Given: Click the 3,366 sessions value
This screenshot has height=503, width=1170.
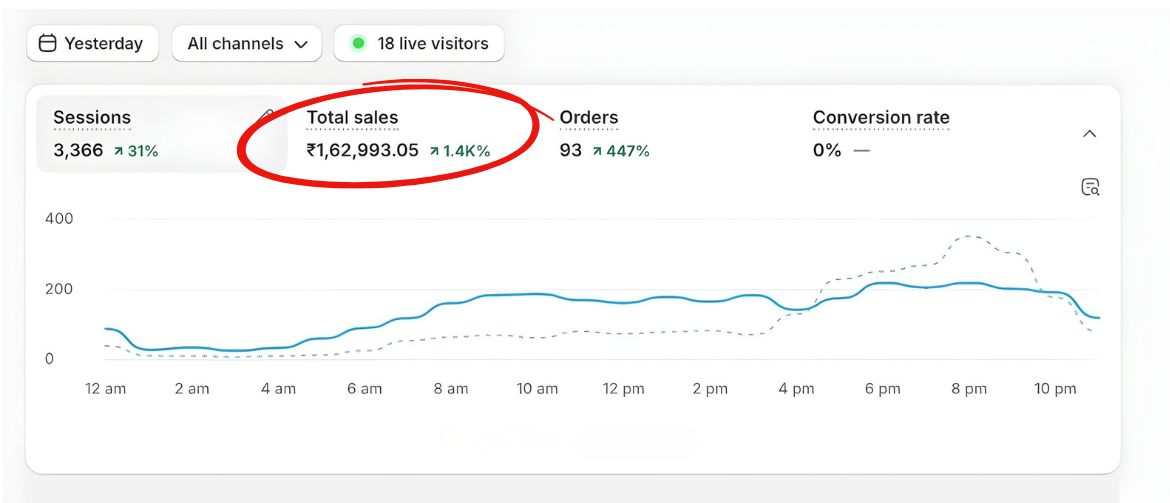Looking at the screenshot, I should [78, 151].
